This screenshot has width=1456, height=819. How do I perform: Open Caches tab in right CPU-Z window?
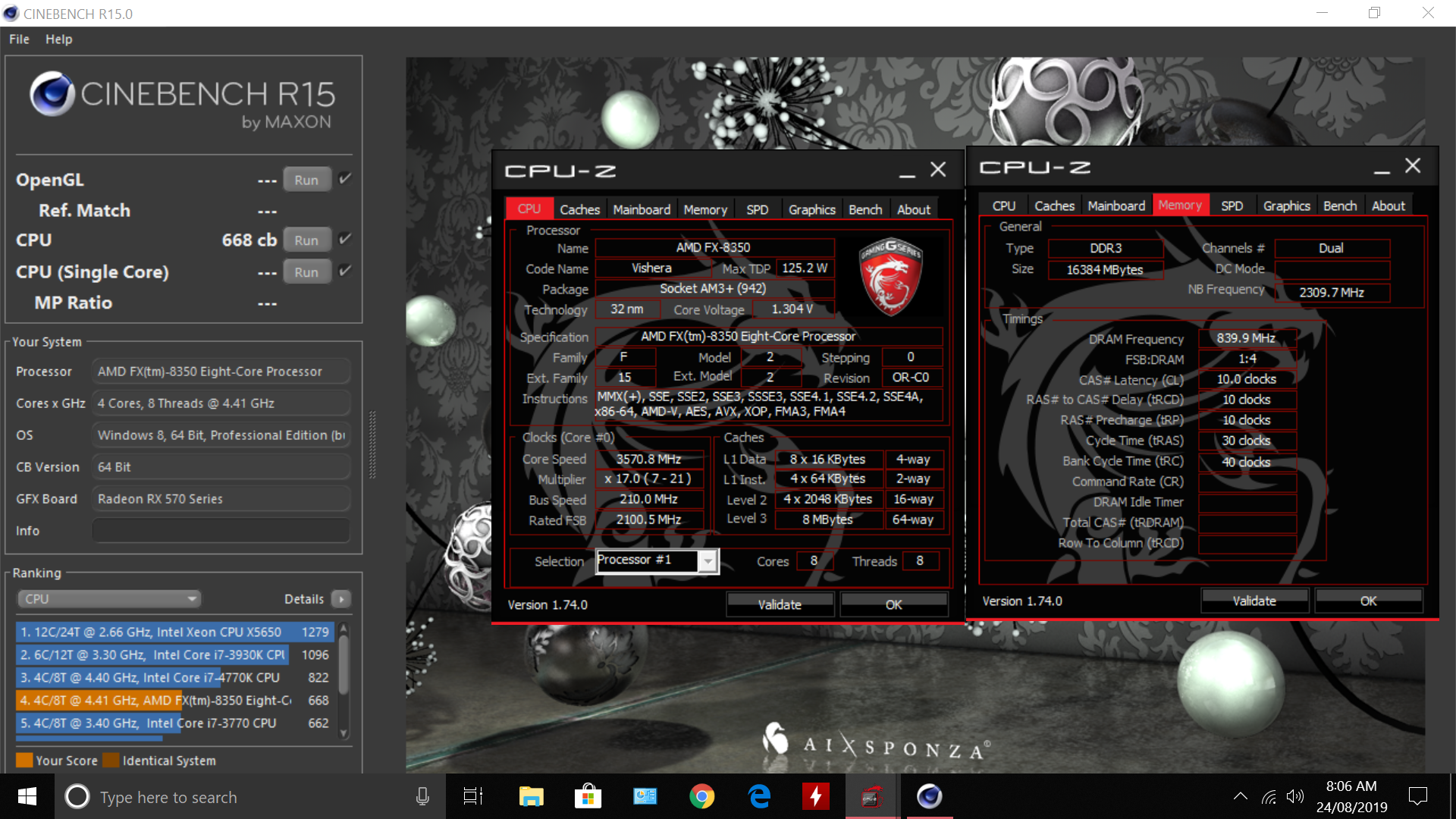[1054, 206]
